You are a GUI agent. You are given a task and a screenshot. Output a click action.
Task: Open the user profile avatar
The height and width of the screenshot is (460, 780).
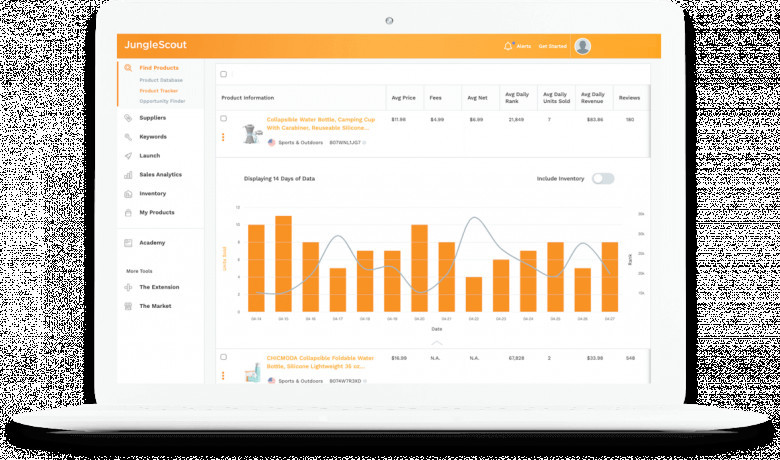(583, 46)
